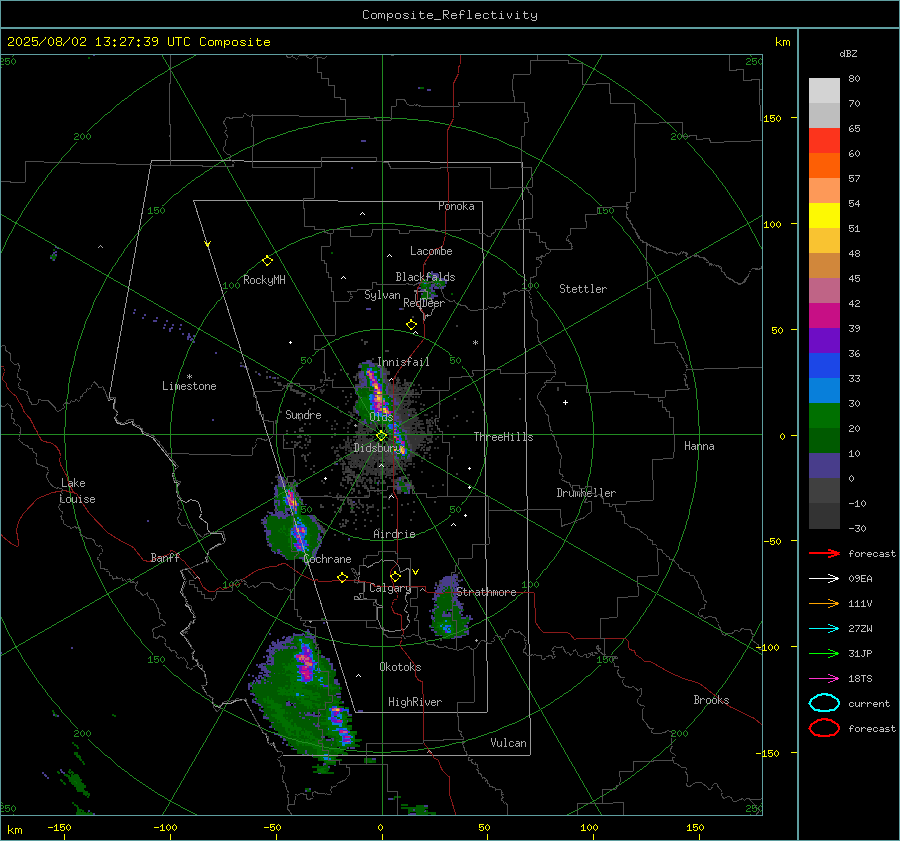Click the white plus marker west of Hanna
Viewport: 900px width, 841px height.
[x=565, y=402]
